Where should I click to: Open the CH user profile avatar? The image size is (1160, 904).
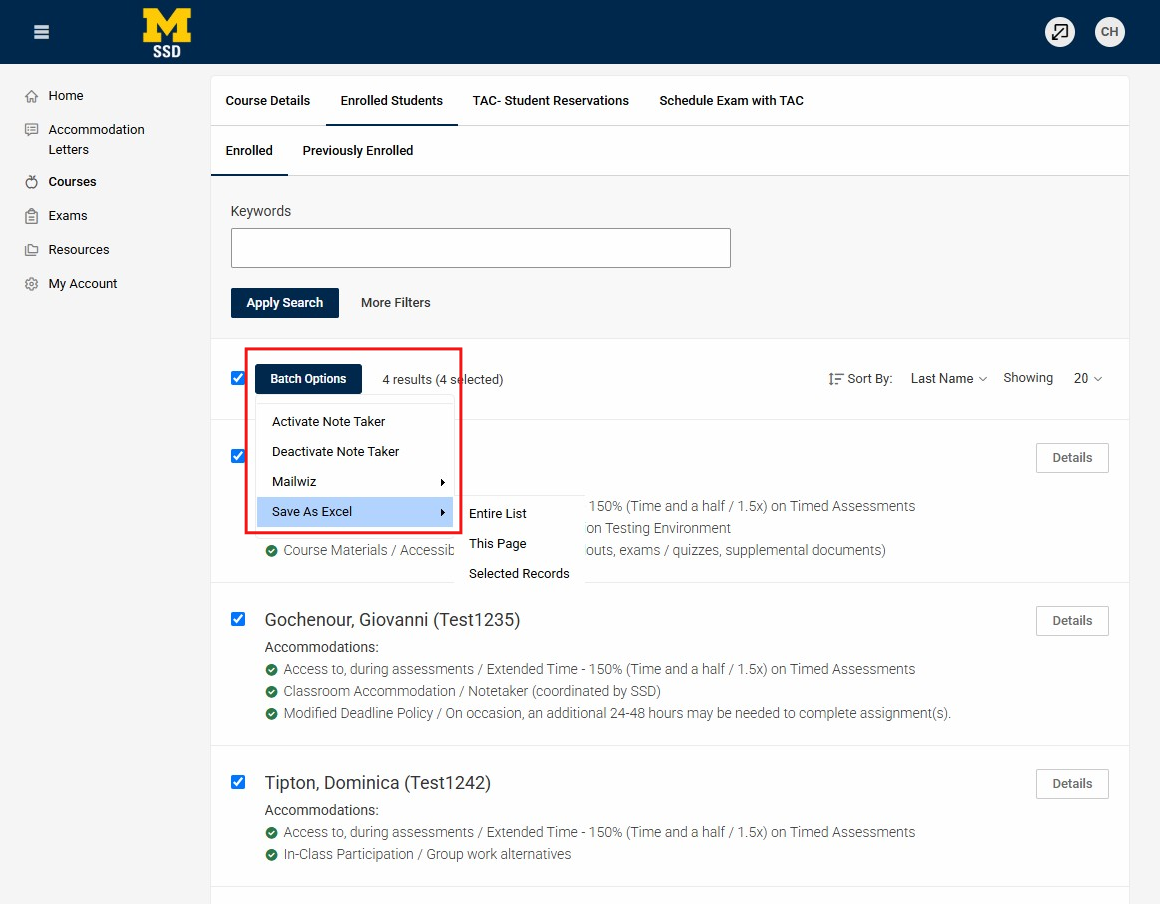(1109, 32)
